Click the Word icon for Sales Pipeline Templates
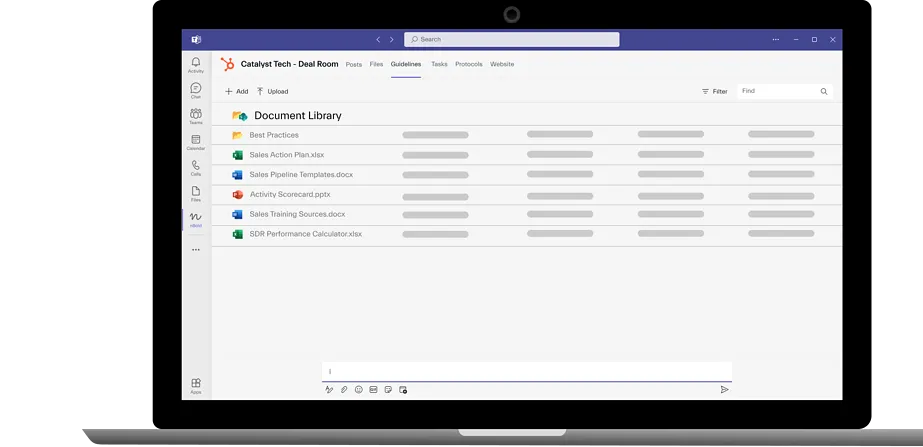Image resolution: width=923 pixels, height=447 pixels. pyautogui.click(x=237, y=175)
